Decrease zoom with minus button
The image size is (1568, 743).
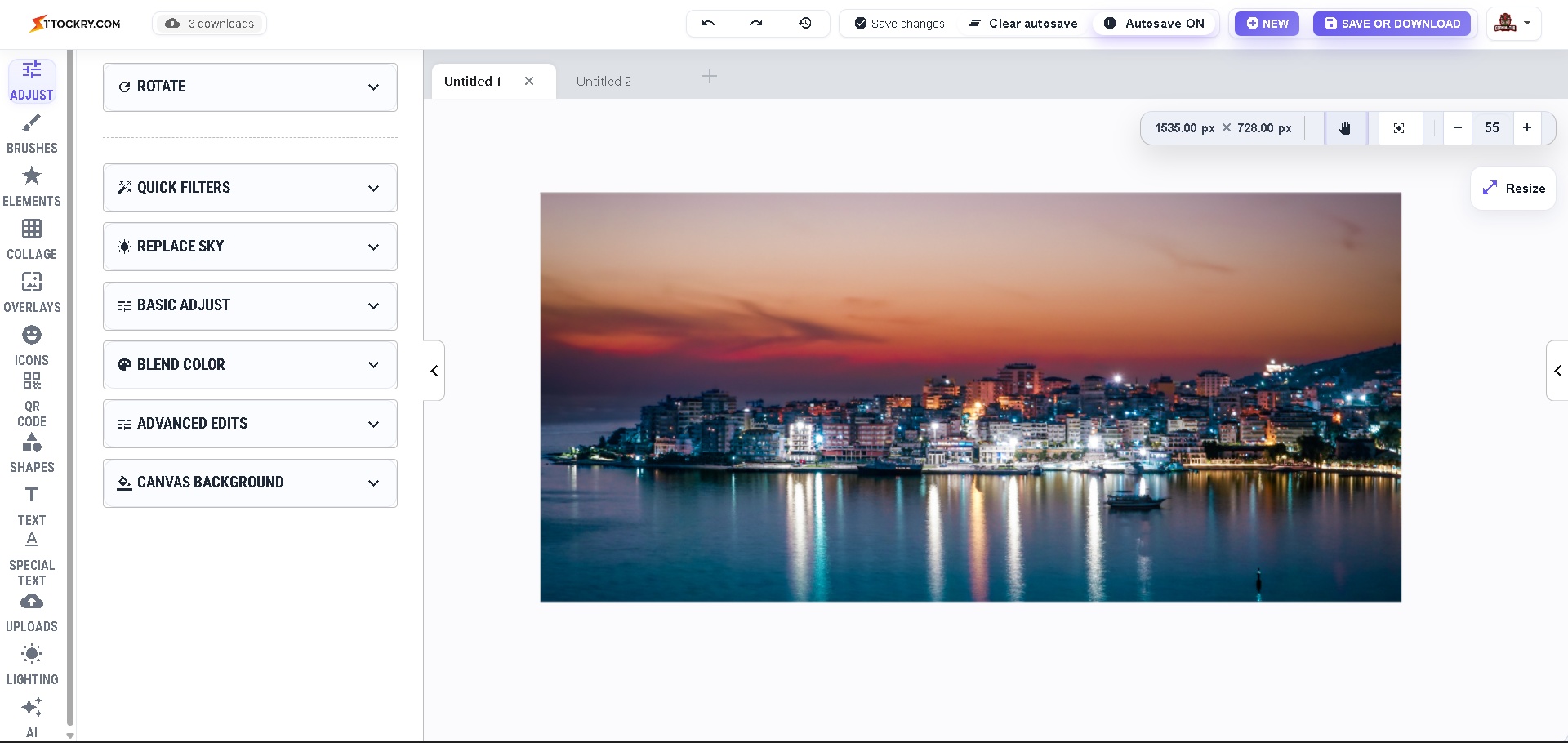click(x=1458, y=128)
